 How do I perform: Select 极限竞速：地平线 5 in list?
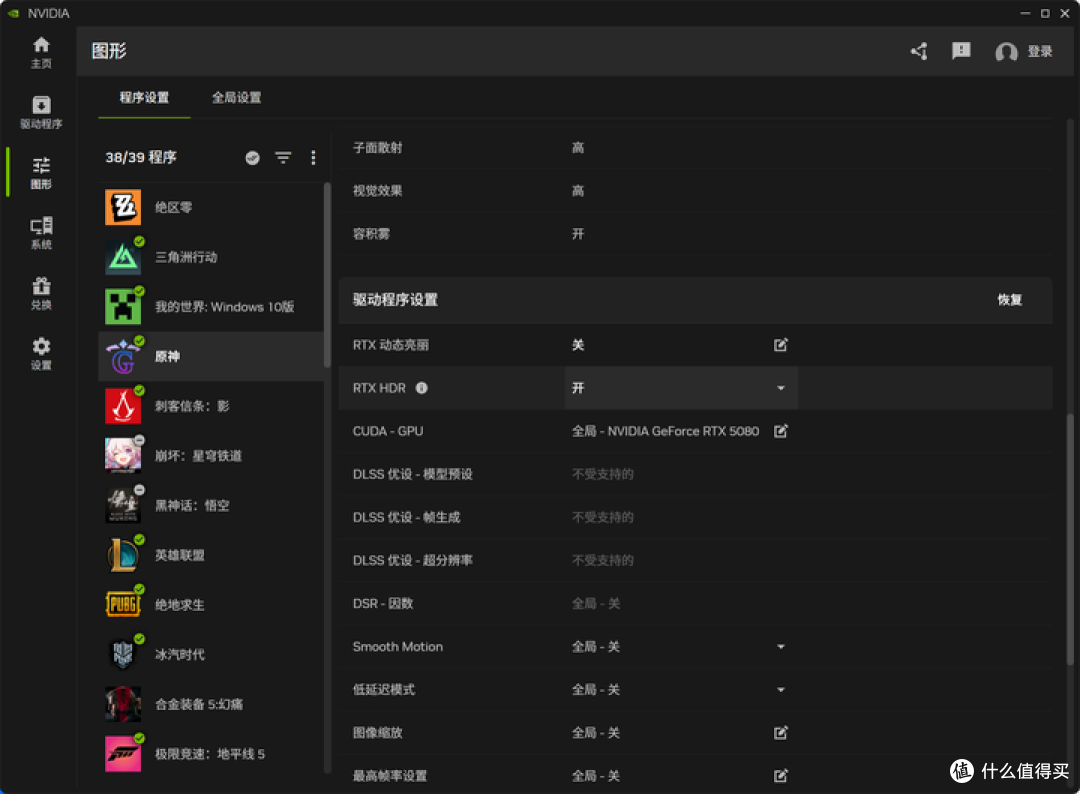[x=211, y=753]
